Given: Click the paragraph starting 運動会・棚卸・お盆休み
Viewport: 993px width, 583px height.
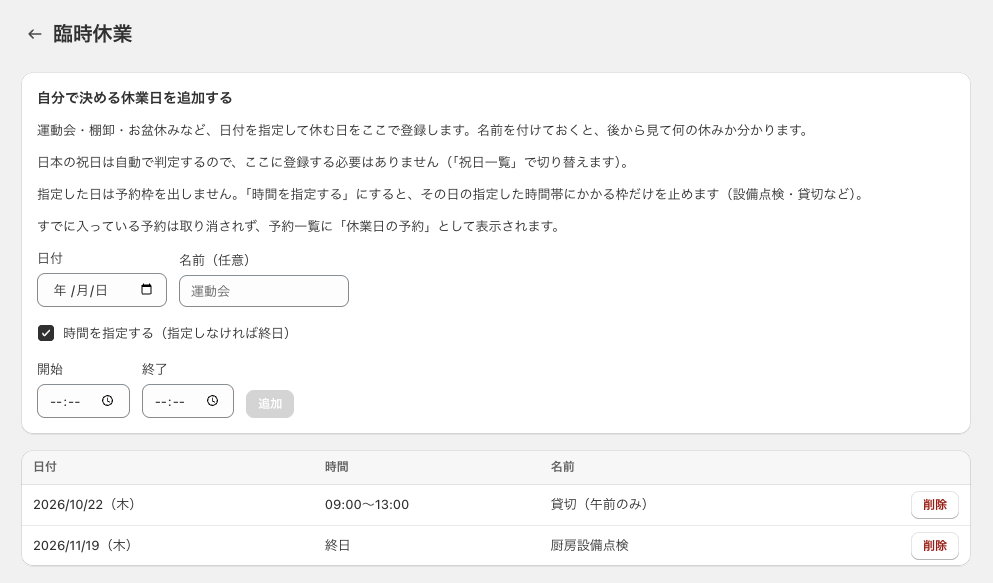Looking at the screenshot, I should [x=424, y=130].
